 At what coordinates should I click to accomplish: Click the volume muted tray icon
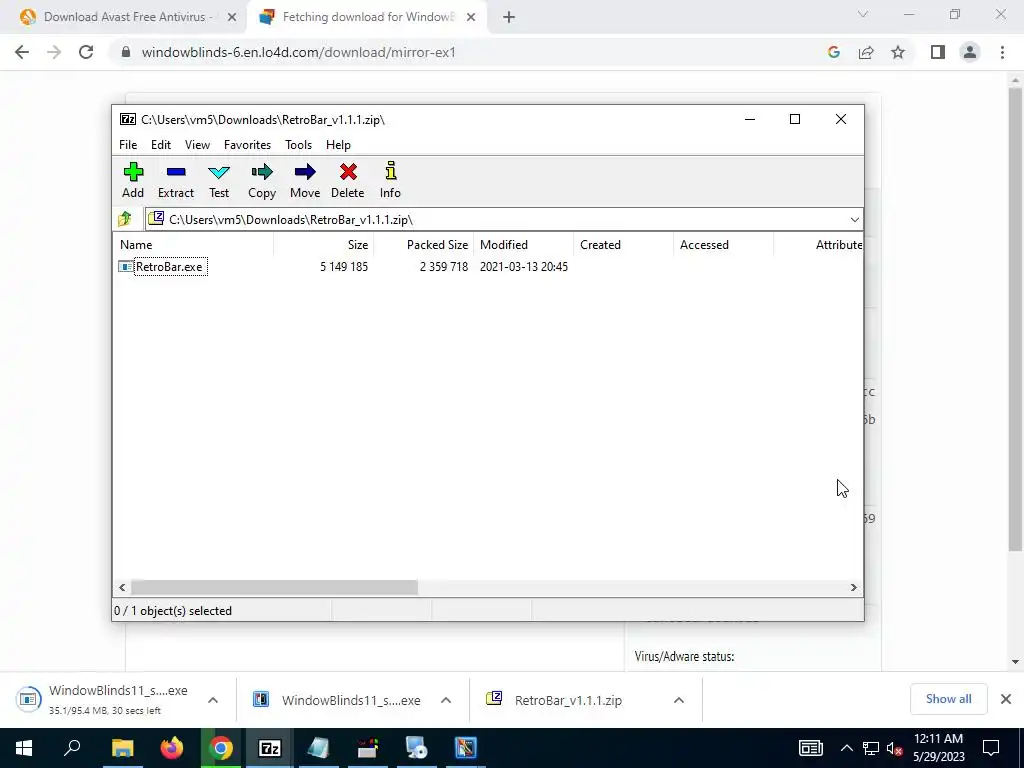pos(895,748)
